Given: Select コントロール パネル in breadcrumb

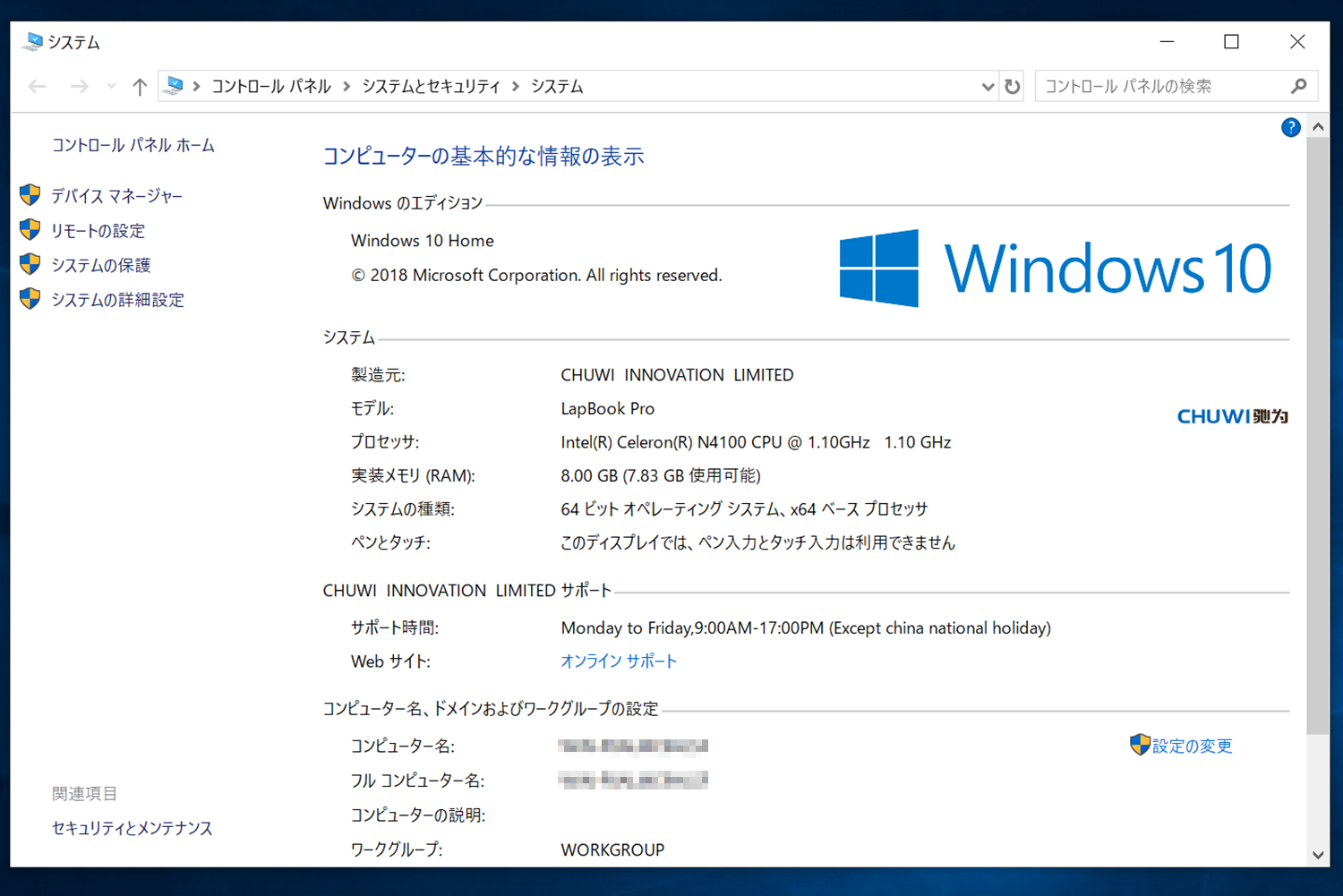Looking at the screenshot, I should tap(271, 87).
